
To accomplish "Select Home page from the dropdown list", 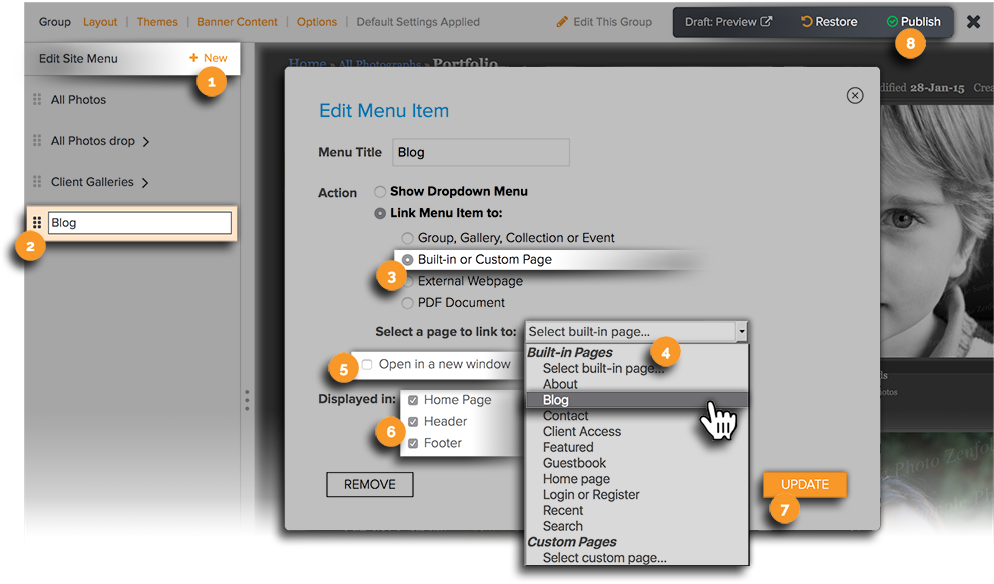I will point(576,479).
